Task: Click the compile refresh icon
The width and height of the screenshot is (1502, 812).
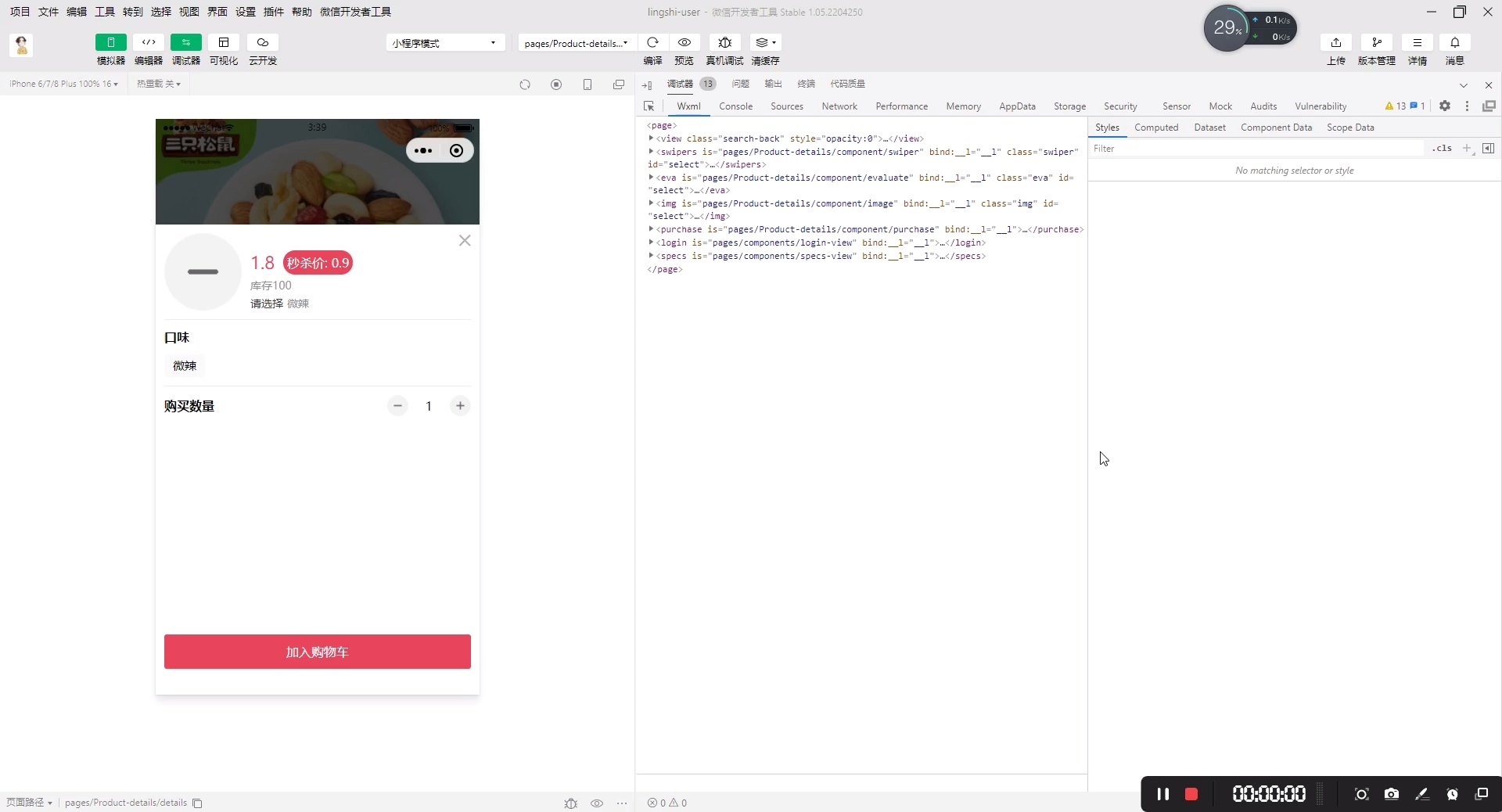Action: [652, 42]
